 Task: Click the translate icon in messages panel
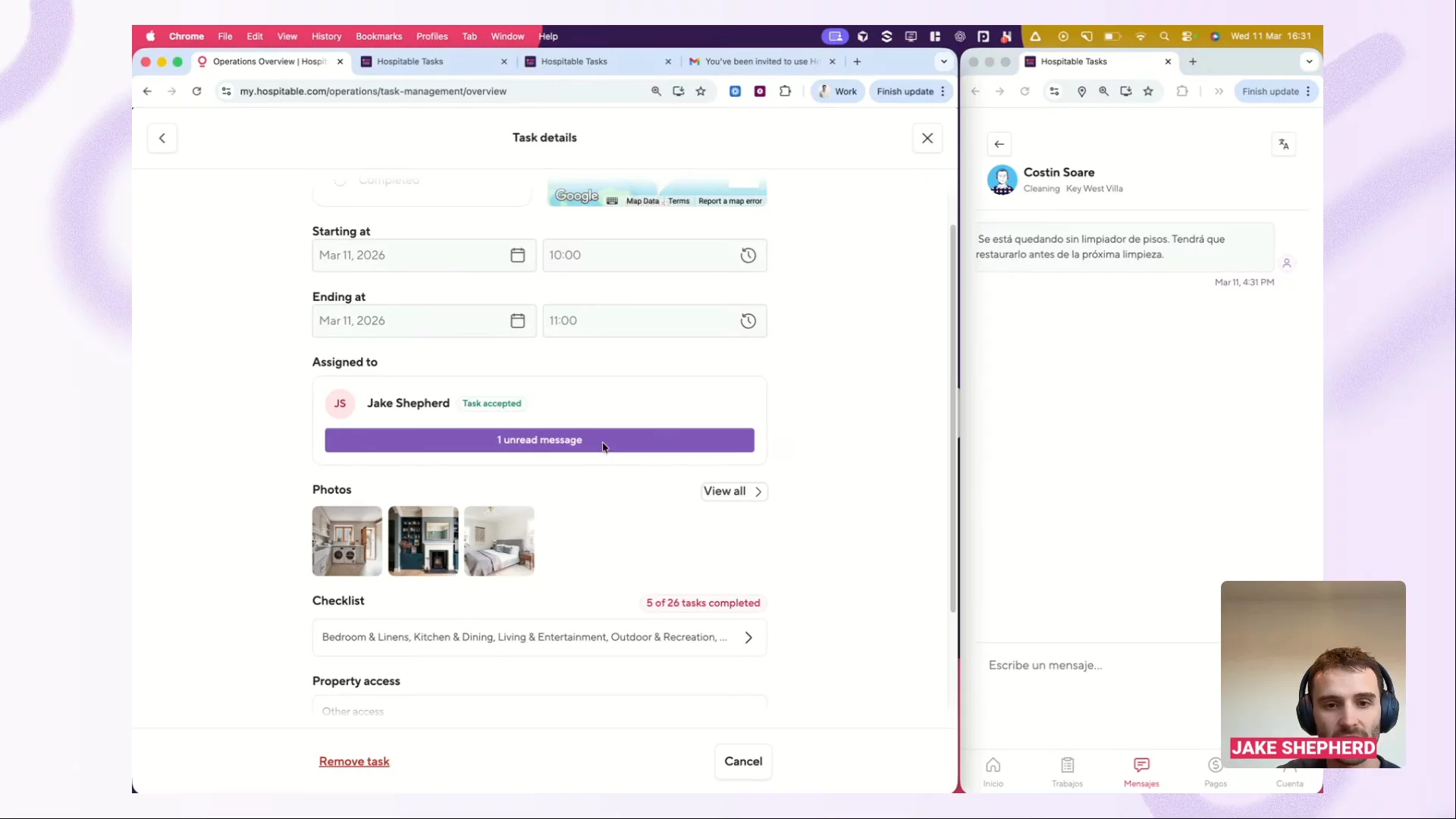pyautogui.click(x=1283, y=144)
